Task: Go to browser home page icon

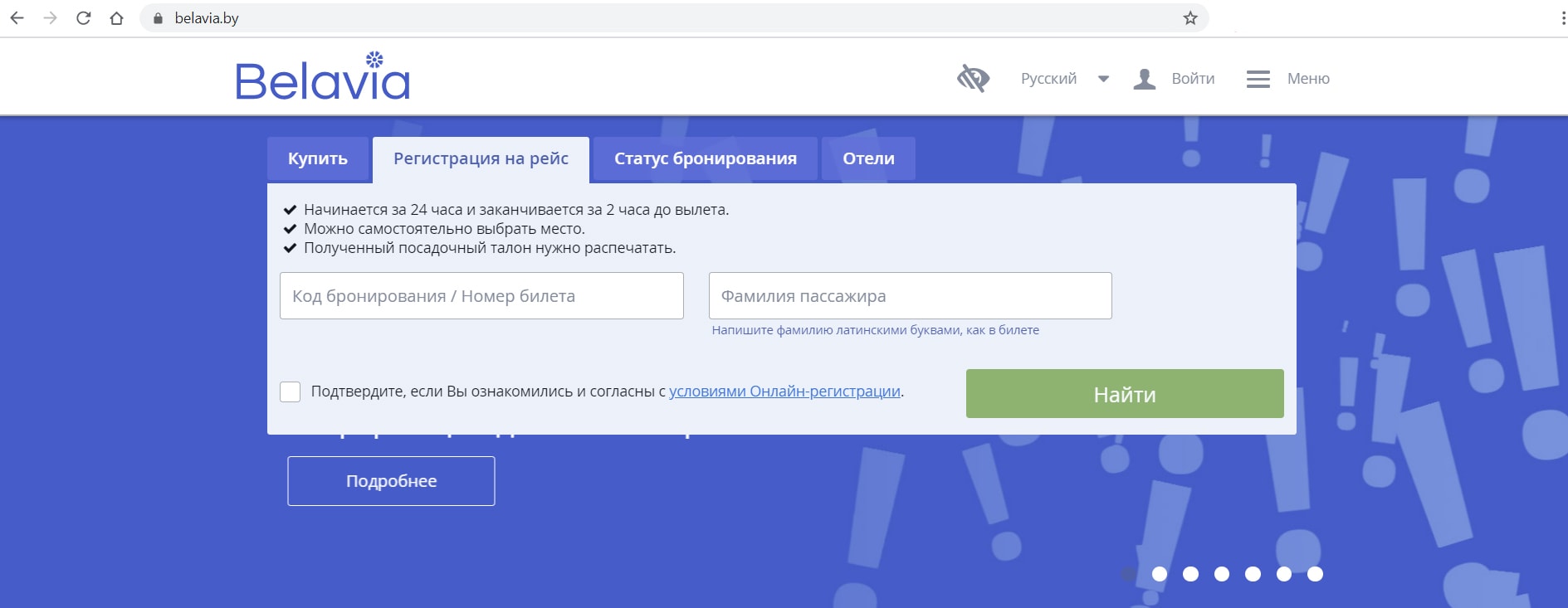Action: point(116,17)
